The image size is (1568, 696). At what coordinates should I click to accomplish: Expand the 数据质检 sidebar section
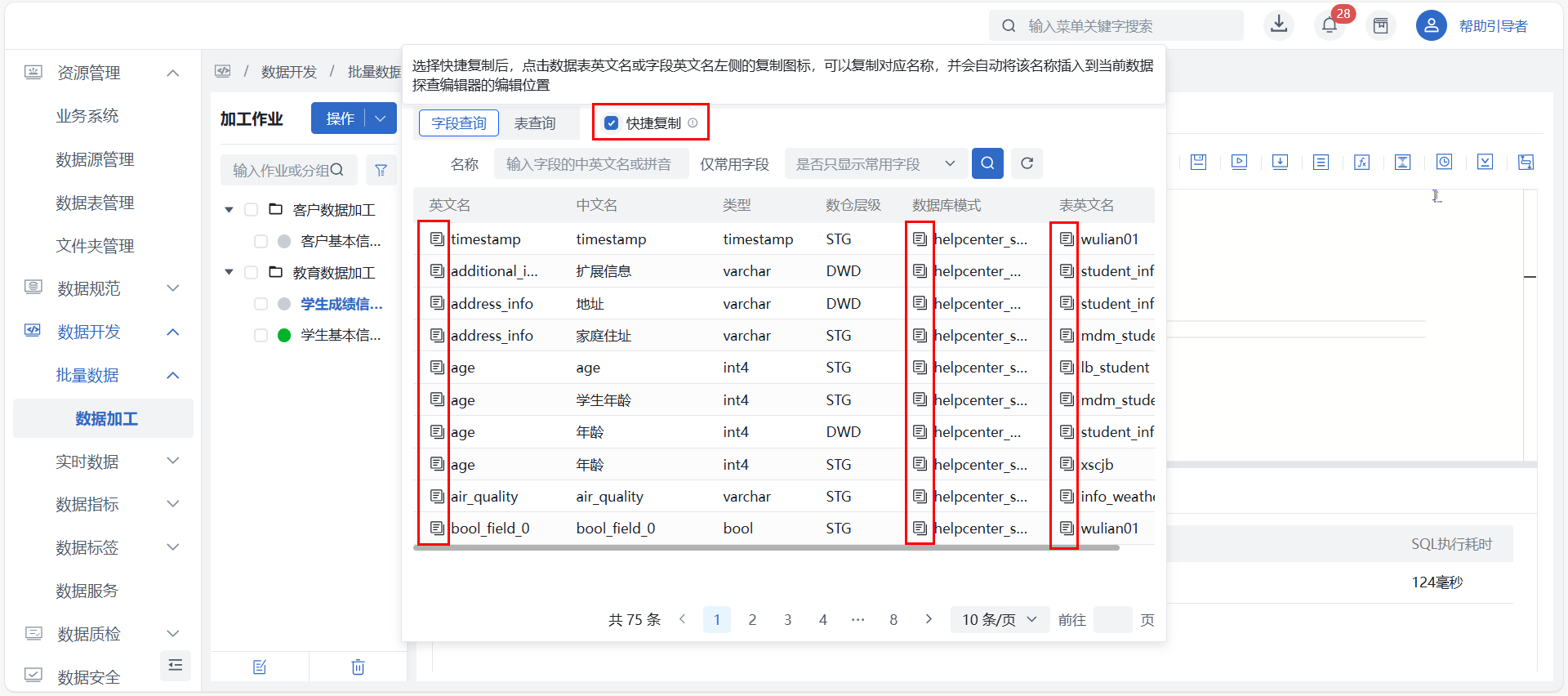tap(172, 633)
